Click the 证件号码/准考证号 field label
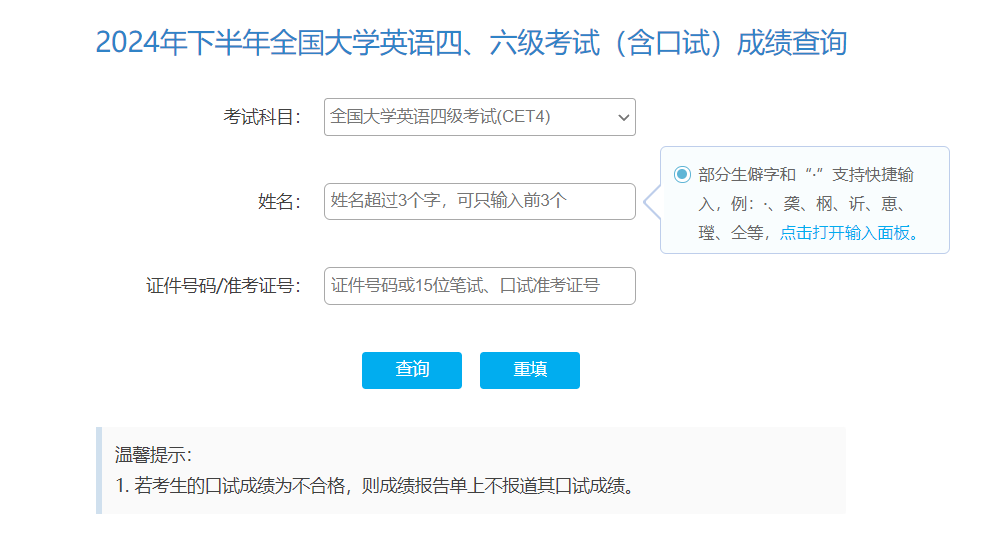 click(x=223, y=287)
